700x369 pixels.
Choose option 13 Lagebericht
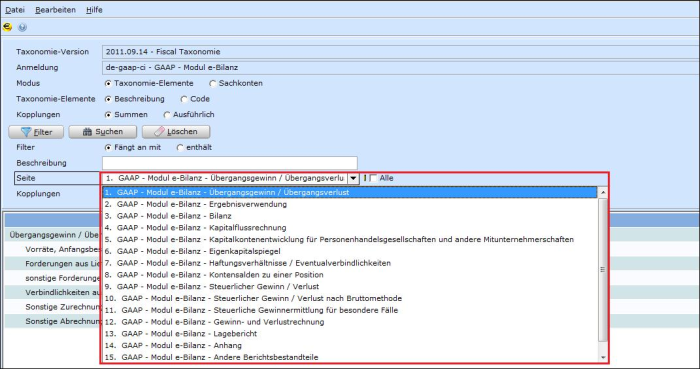click(x=350, y=334)
